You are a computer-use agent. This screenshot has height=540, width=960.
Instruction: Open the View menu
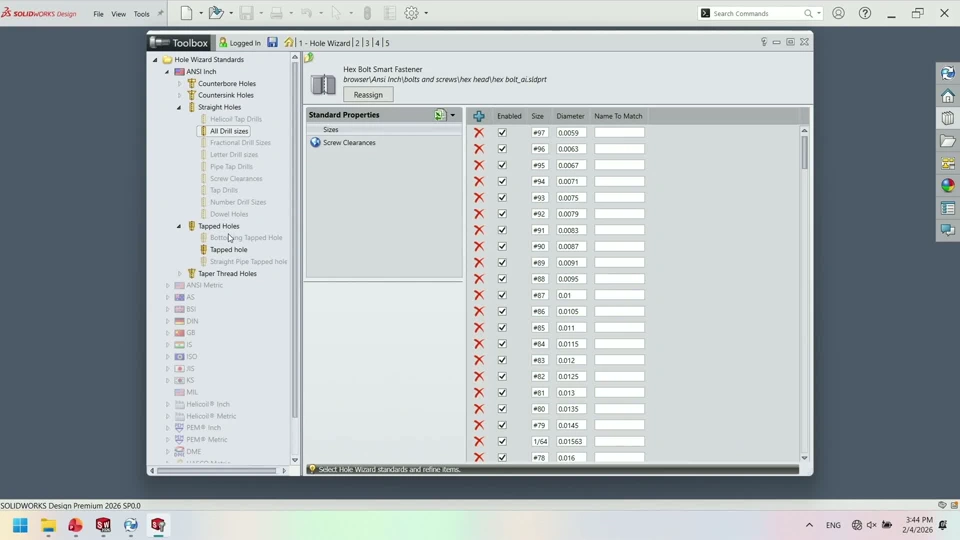click(119, 13)
